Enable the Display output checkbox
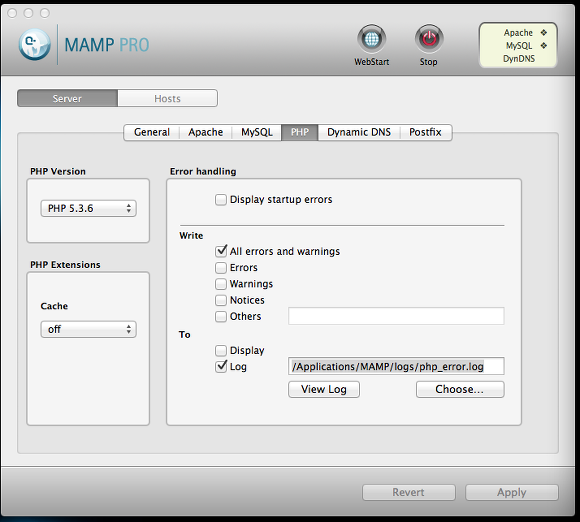 coord(221,350)
